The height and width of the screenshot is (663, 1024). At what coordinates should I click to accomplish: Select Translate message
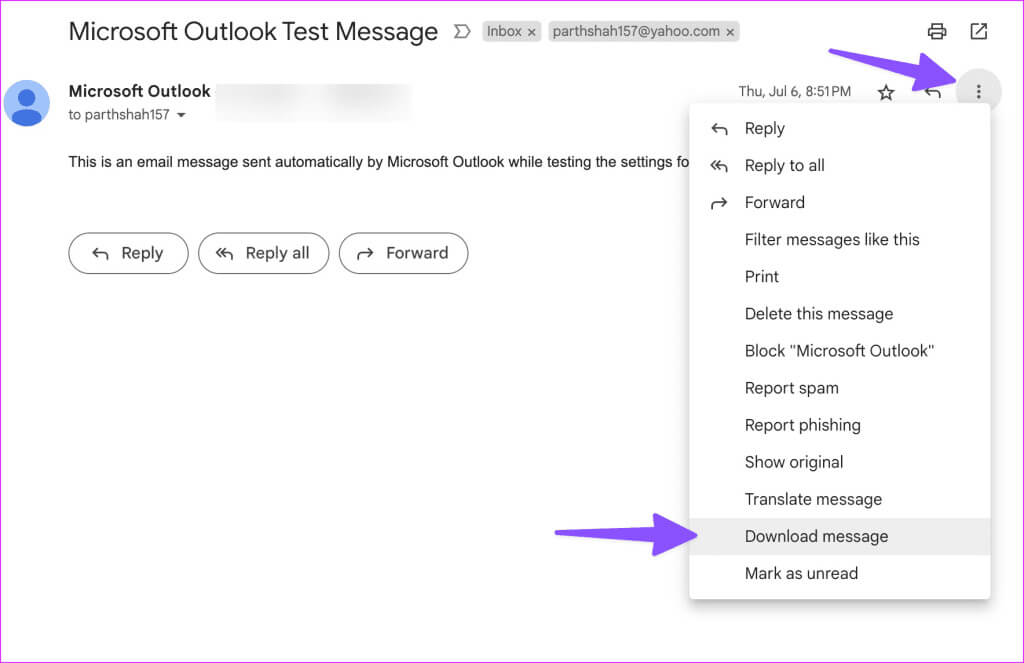(840, 500)
